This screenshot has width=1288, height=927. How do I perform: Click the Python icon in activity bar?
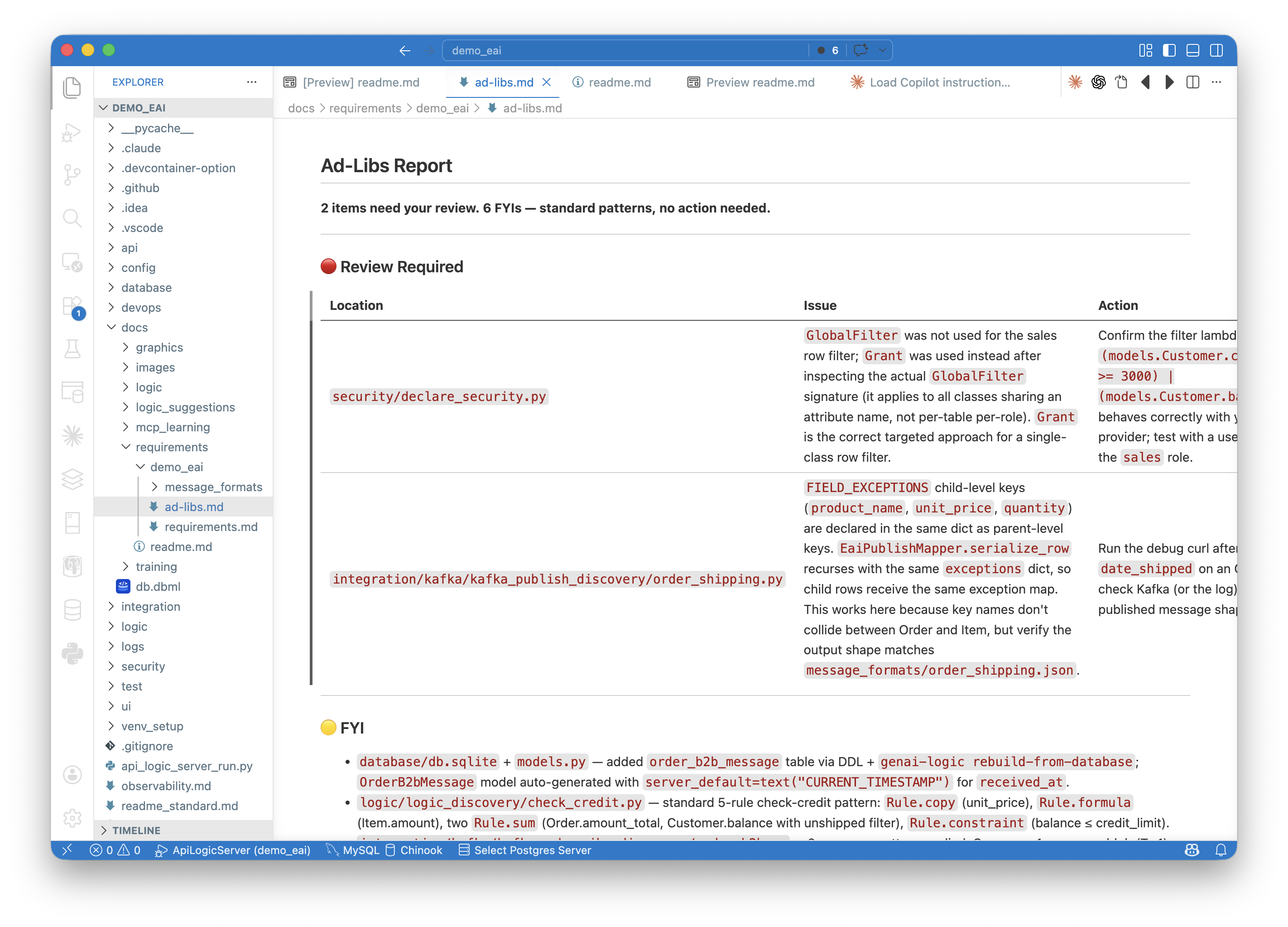(72, 653)
